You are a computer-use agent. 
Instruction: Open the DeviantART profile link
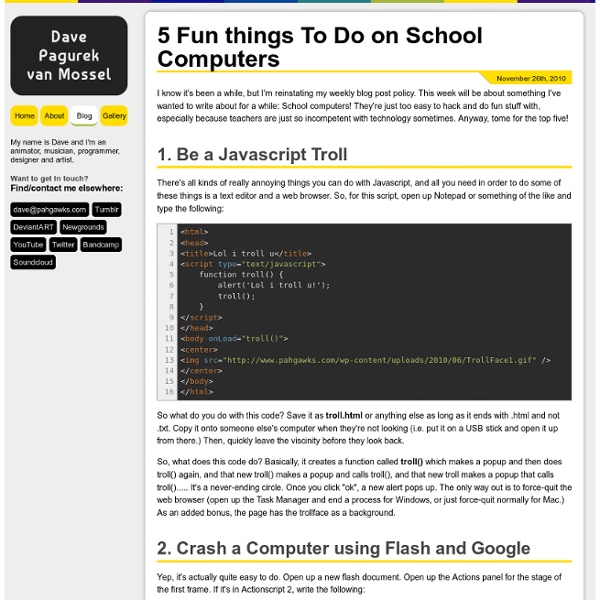[x=33, y=227]
